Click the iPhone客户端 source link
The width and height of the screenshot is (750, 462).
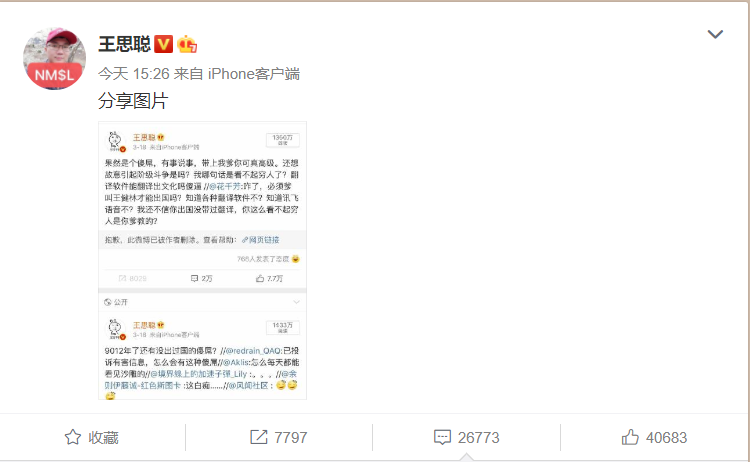[254, 74]
